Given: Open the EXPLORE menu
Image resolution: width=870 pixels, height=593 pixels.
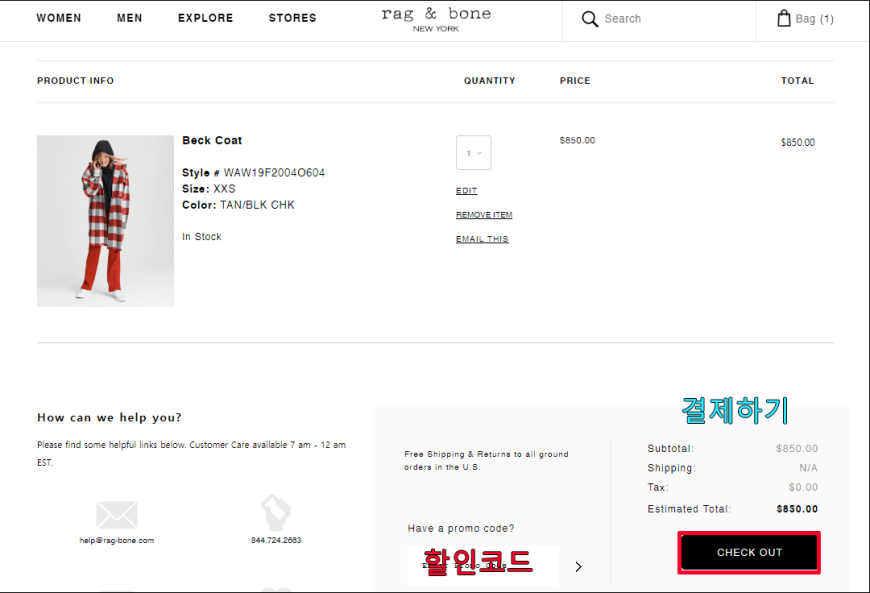Looking at the screenshot, I should click(x=205, y=18).
